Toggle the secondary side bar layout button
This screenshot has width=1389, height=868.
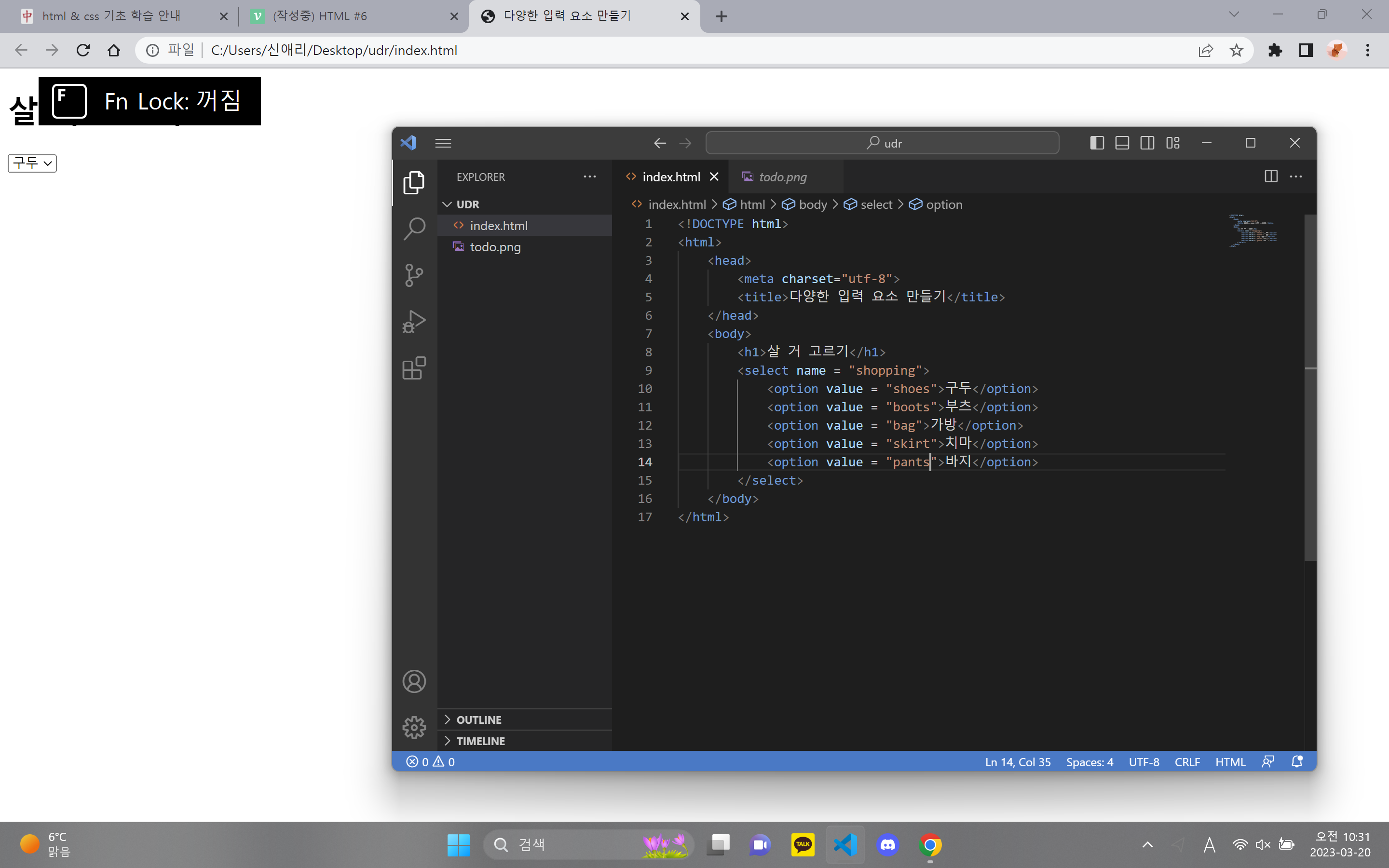(x=1147, y=143)
